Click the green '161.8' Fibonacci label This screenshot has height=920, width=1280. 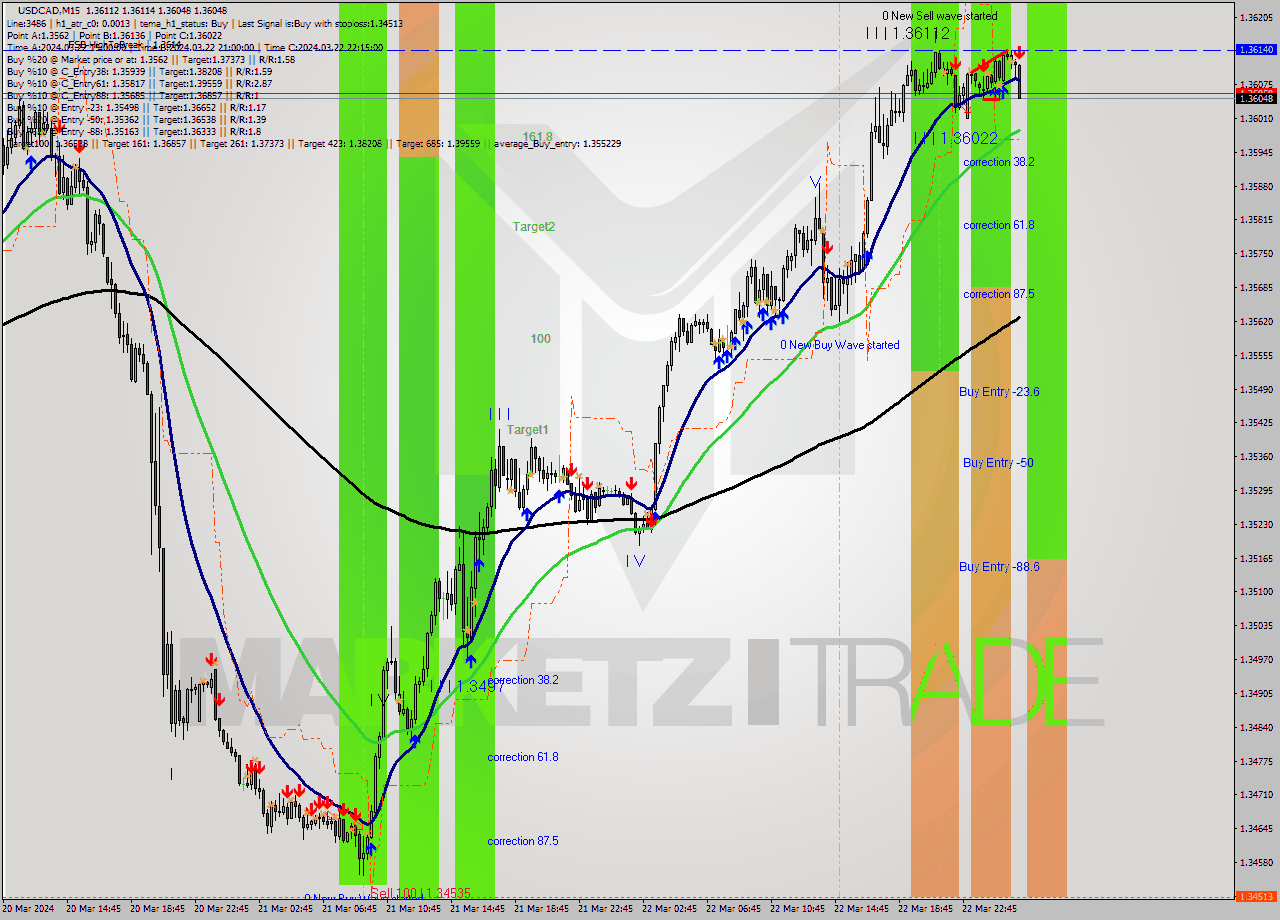pos(537,137)
